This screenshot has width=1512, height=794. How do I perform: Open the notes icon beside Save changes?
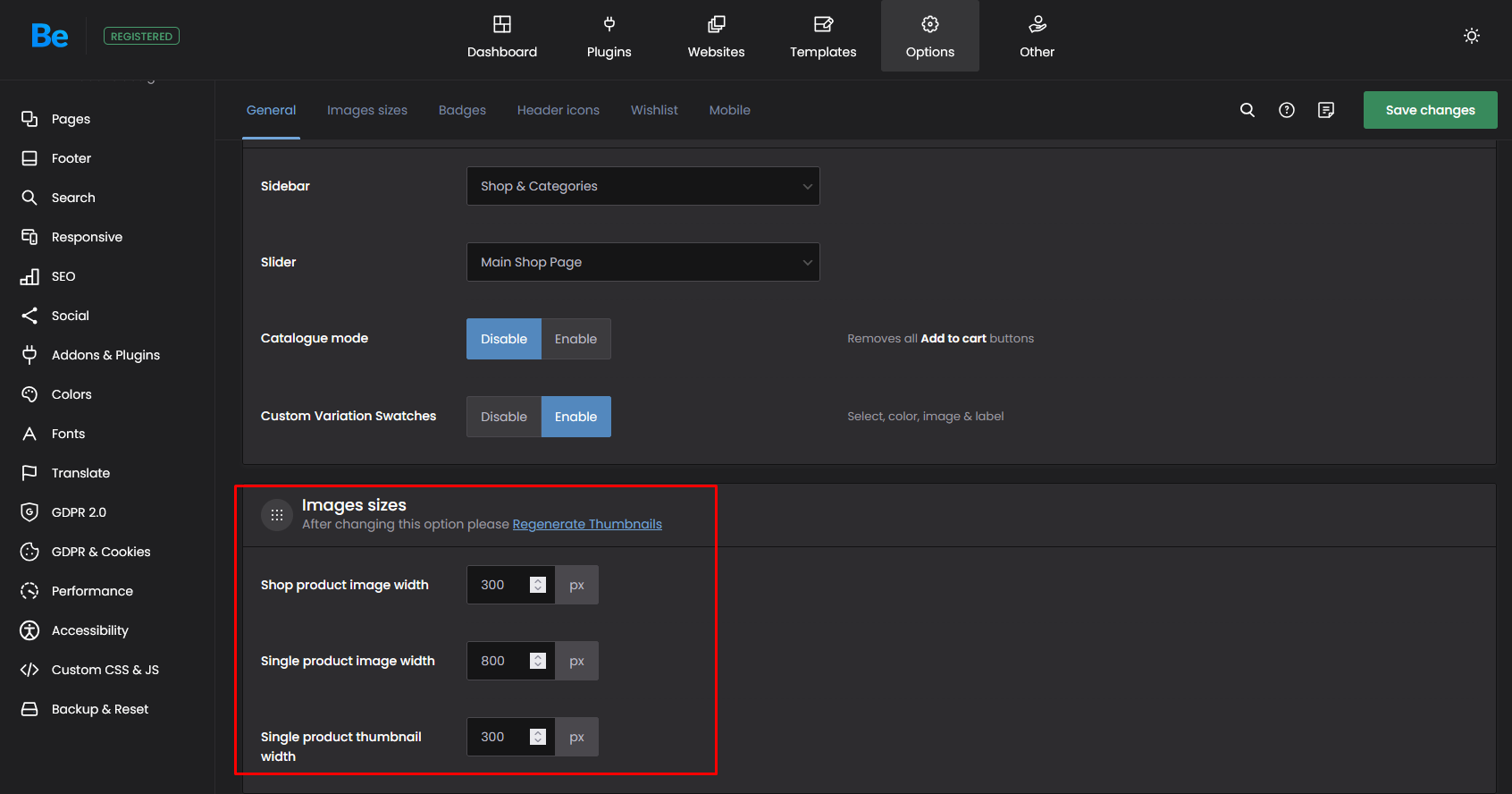click(x=1326, y=110)
